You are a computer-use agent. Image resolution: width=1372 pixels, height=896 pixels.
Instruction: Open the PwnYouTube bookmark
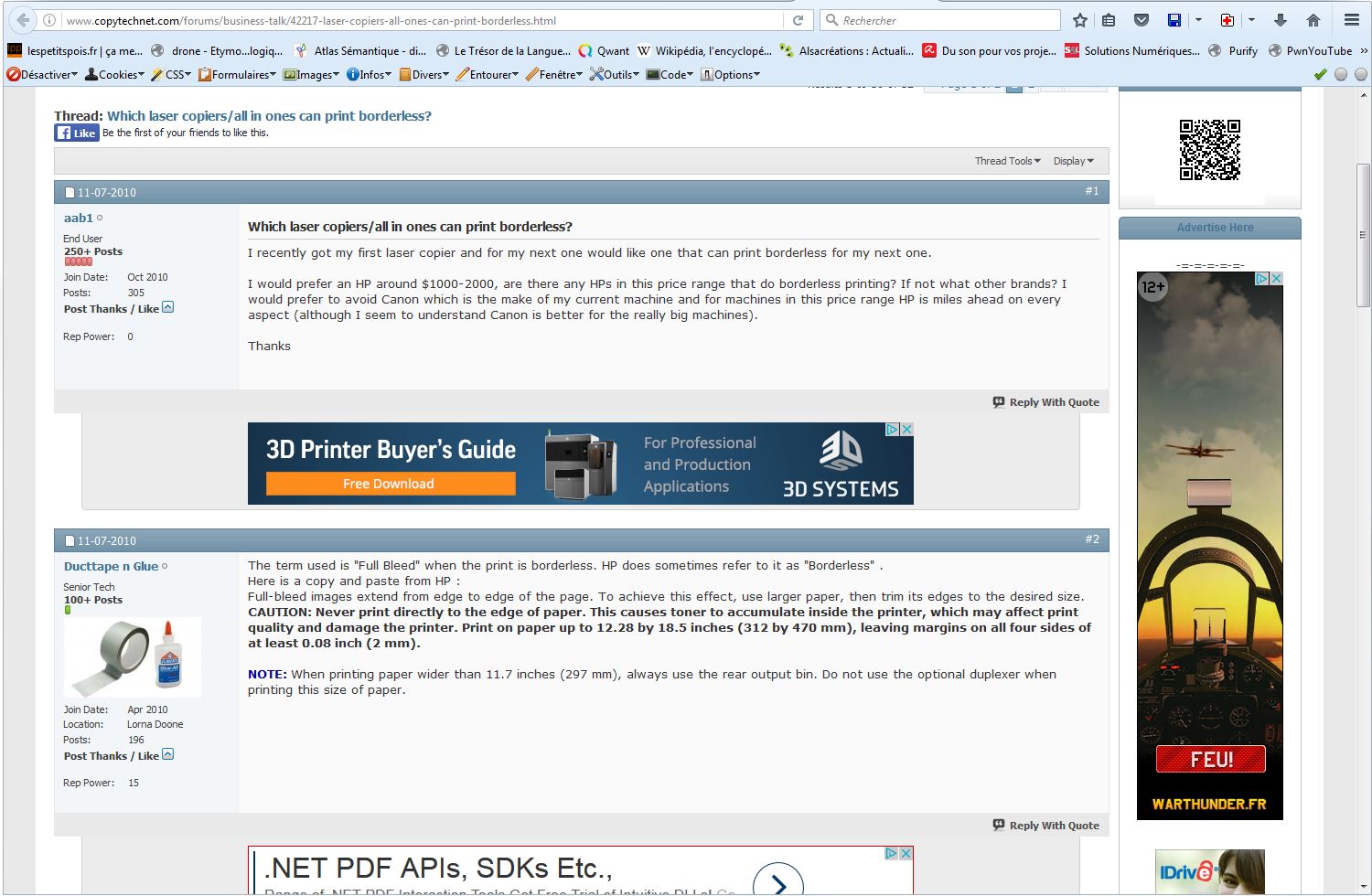tap(1310, 51)
